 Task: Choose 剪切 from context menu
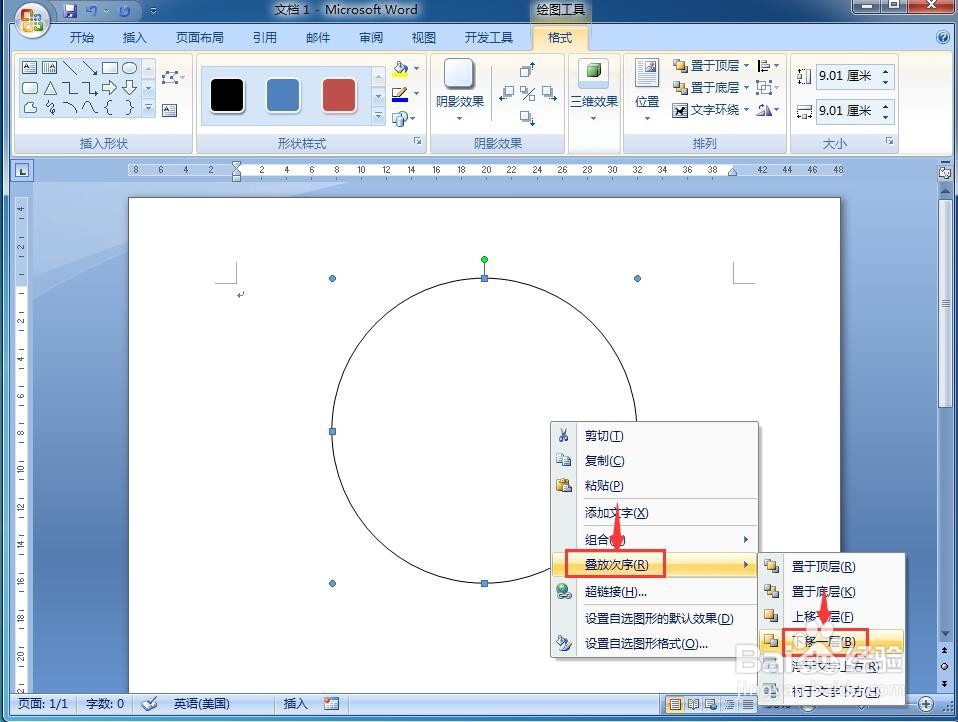click(654, 436)
